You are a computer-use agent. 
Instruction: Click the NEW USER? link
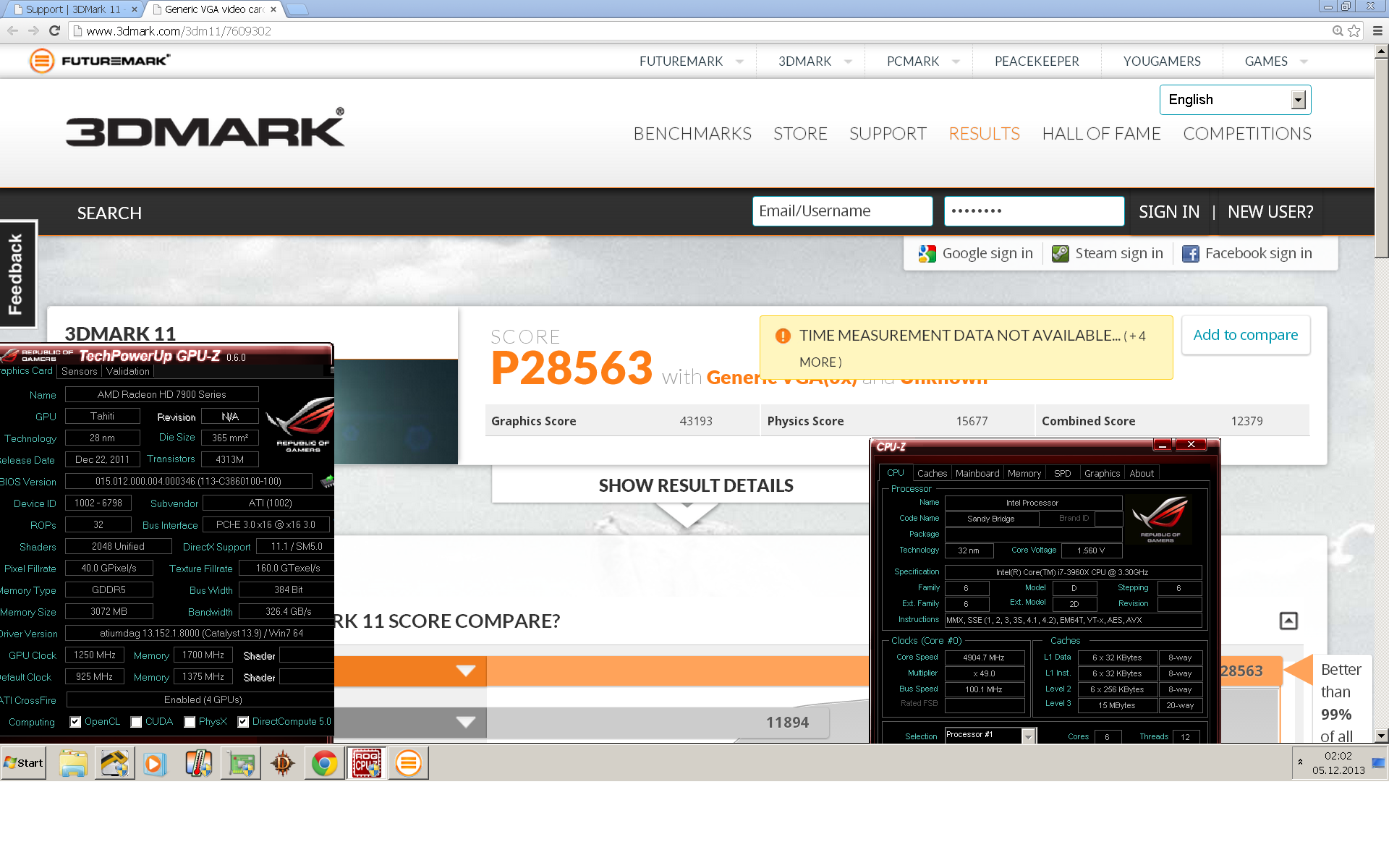pyautogui.click(x=1270, y=212)
